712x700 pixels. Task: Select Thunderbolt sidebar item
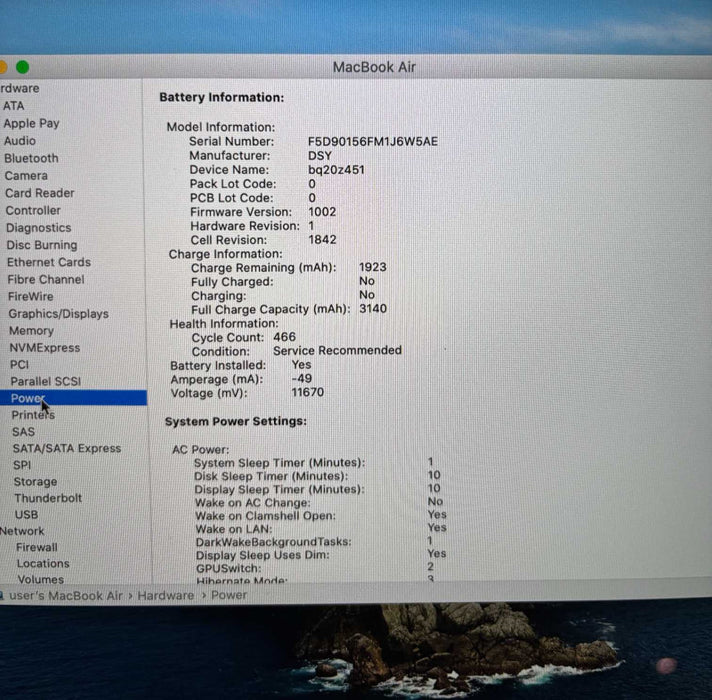[x=48, y=498]
